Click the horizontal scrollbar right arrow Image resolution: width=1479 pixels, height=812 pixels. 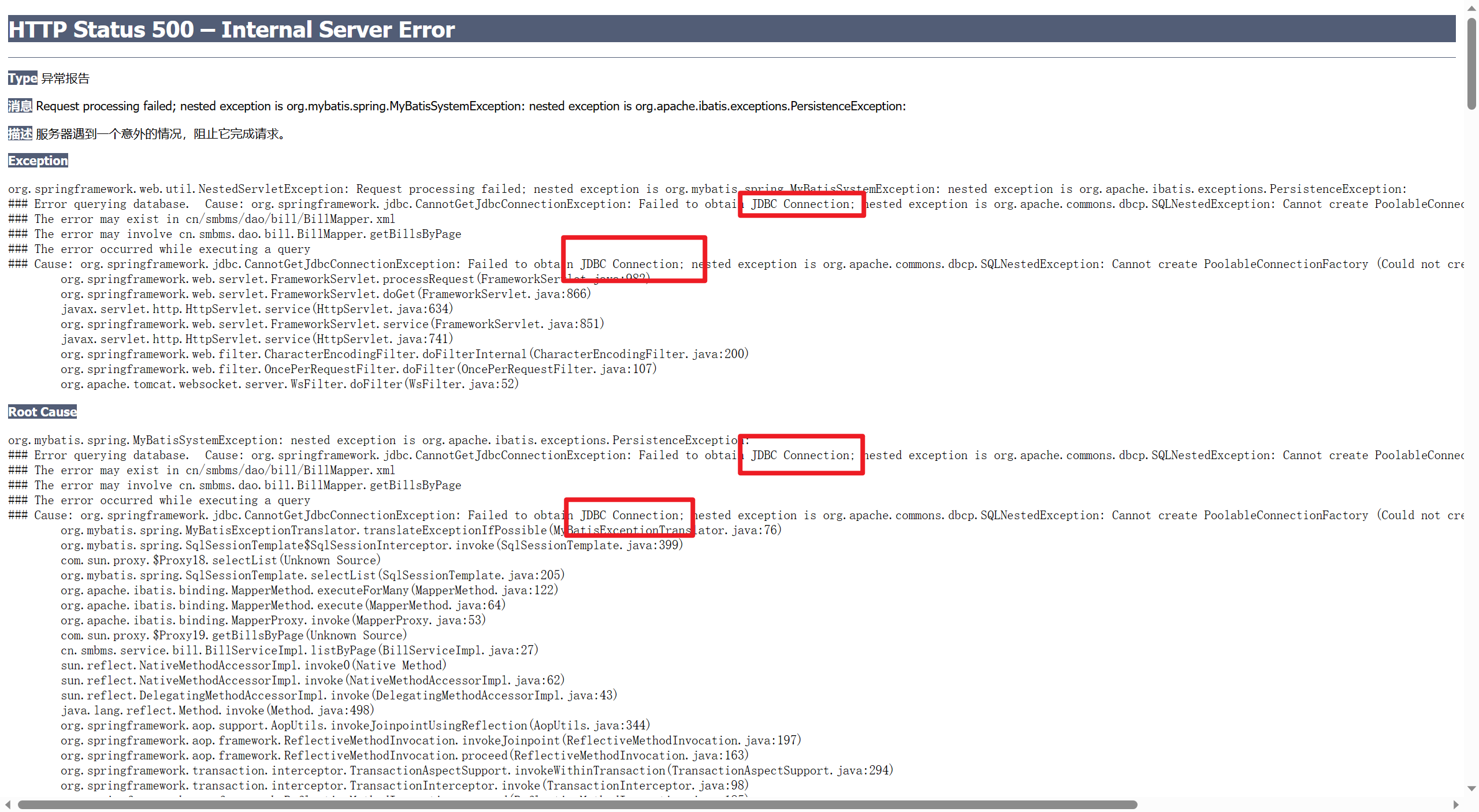click(x=1456, y=804)
